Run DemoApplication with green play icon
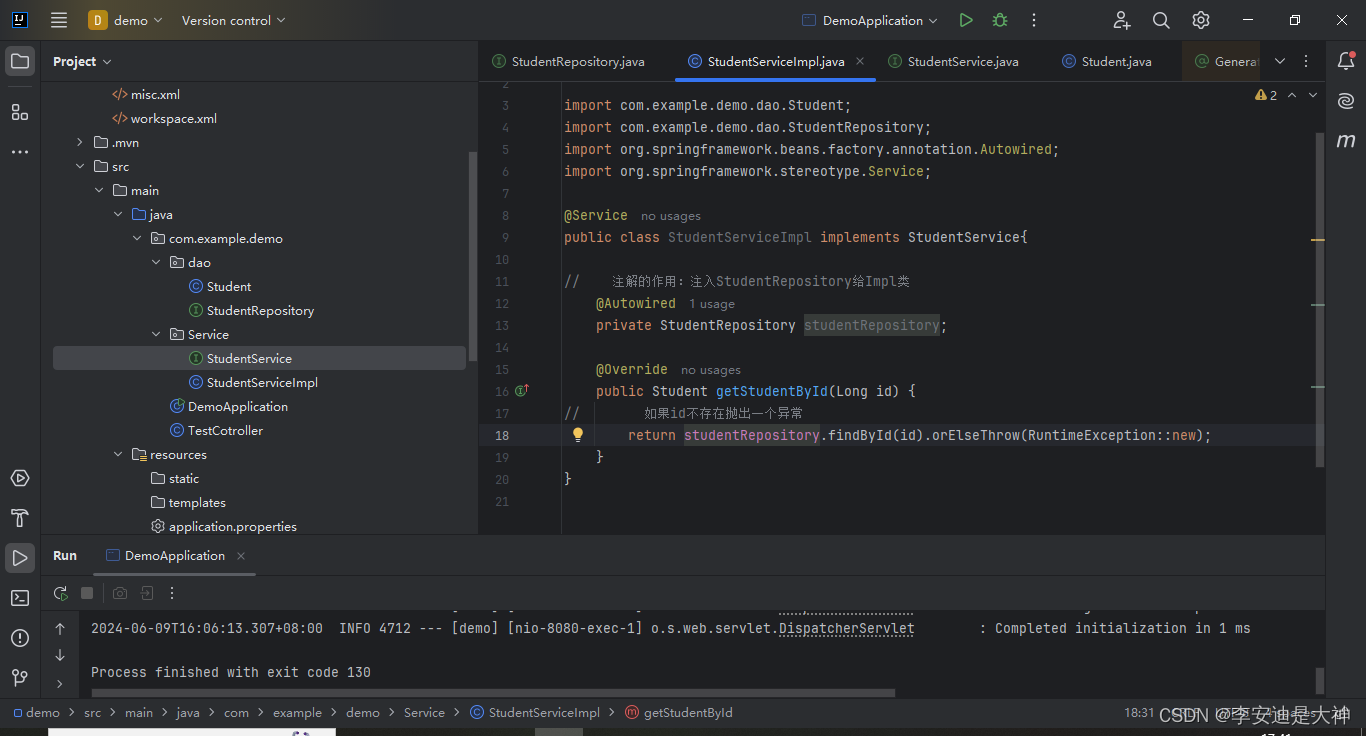This screenshot has height=736, width=1366. coord(965,20)
